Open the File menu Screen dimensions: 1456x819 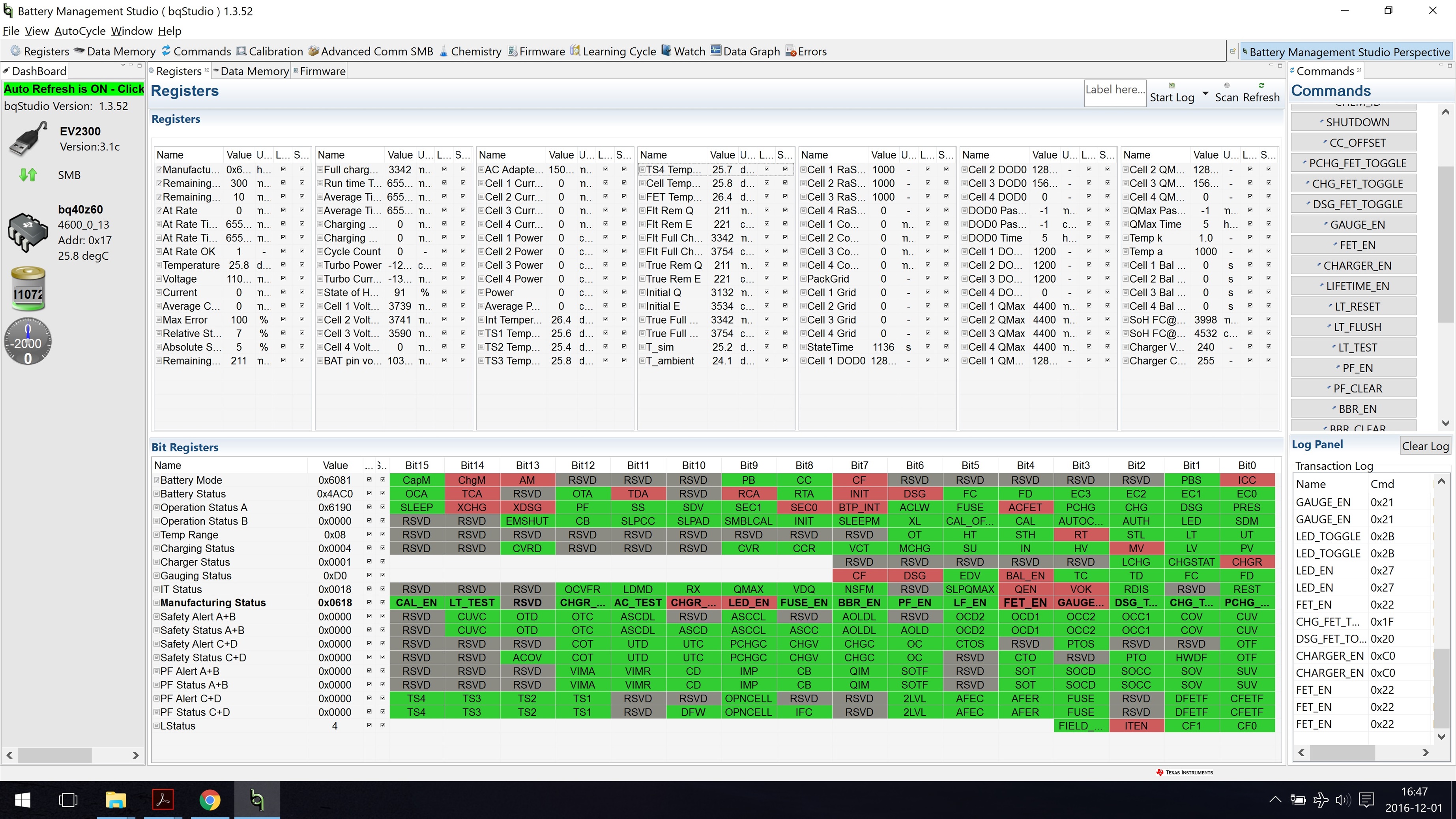point(11,31)
